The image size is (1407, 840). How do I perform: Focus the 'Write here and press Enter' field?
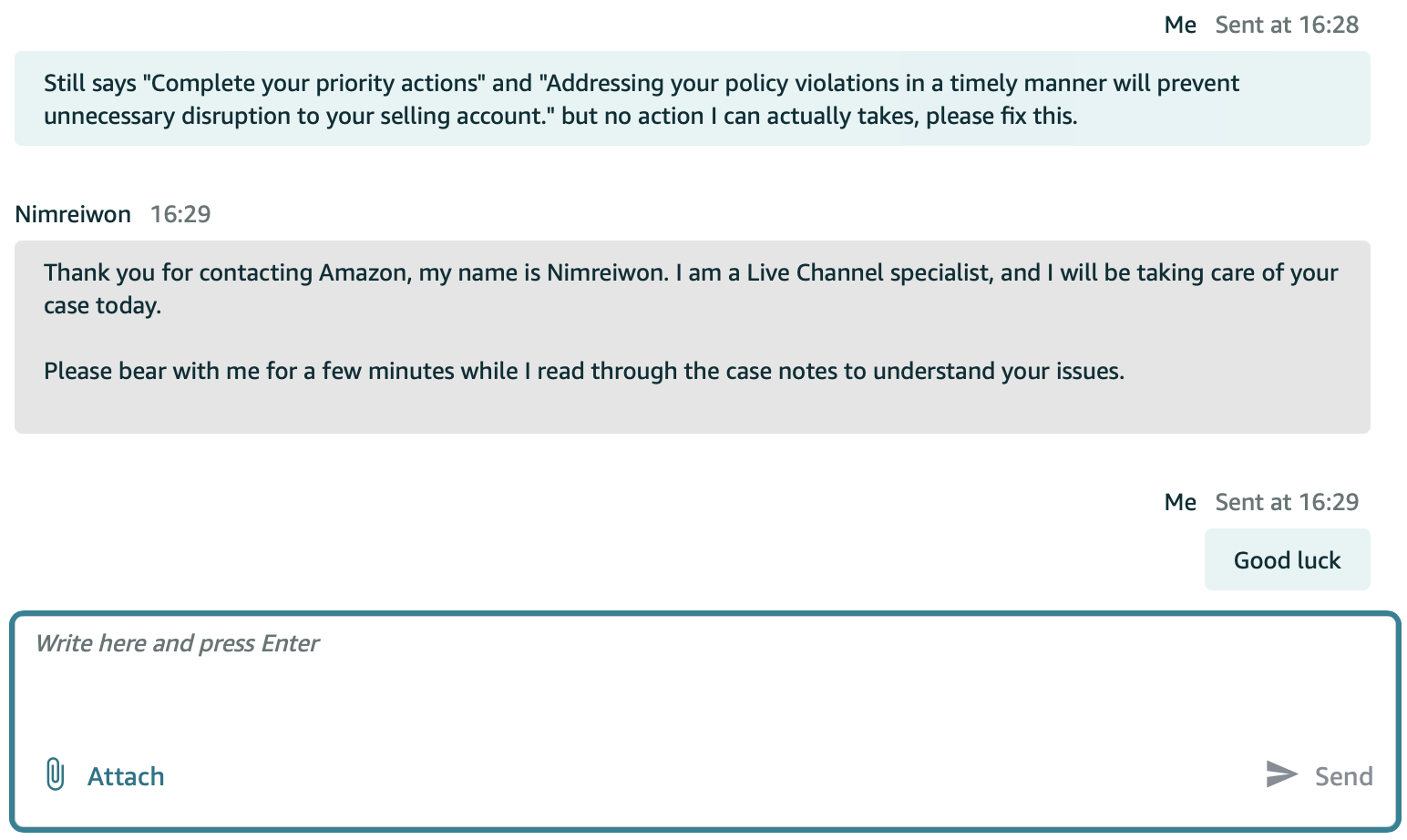[x=702, y=683]
